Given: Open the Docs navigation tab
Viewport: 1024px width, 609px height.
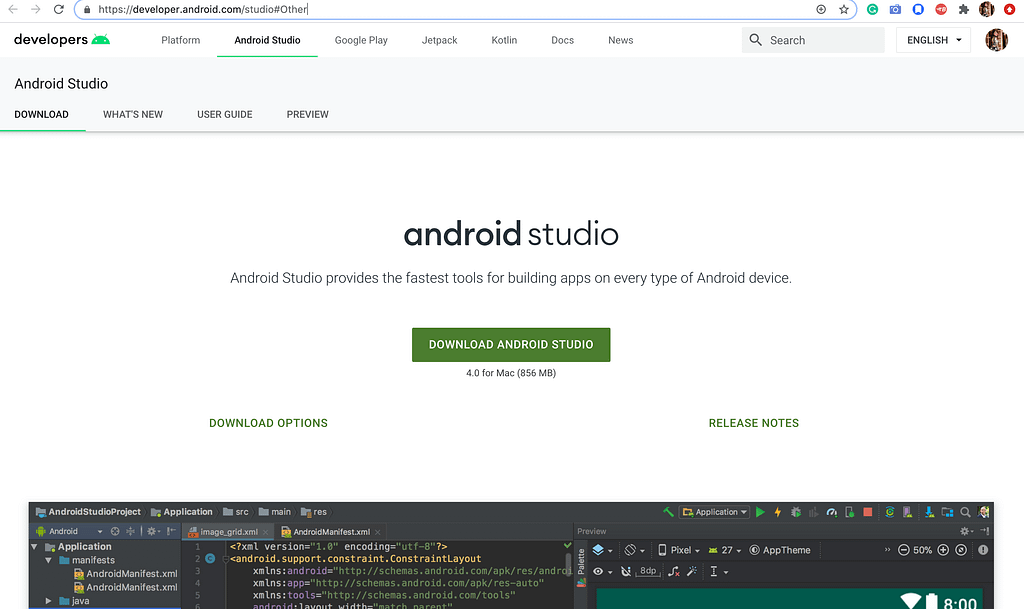Looking at the screenshot, I should click(562, 40).
